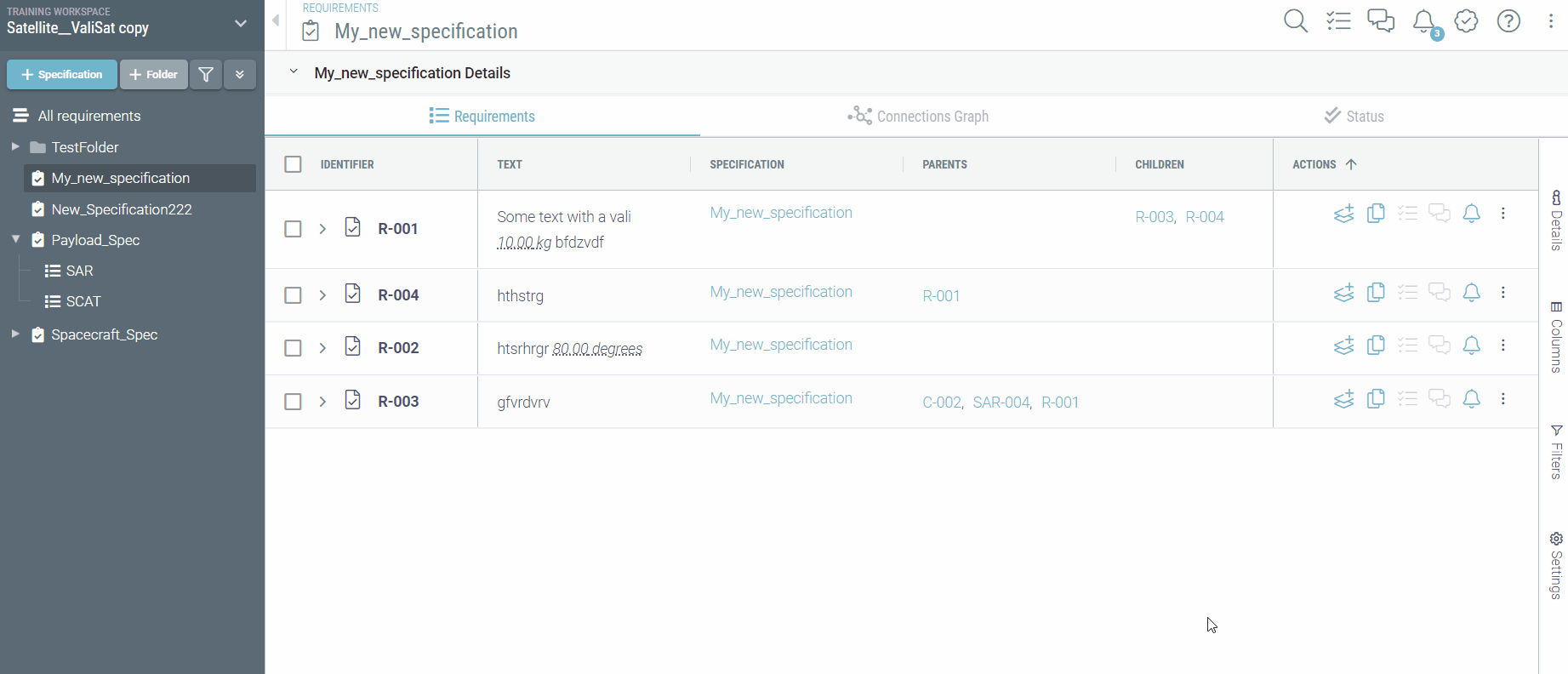
Task: Open the discussions chat icon in header
Action: [1380, 21]
